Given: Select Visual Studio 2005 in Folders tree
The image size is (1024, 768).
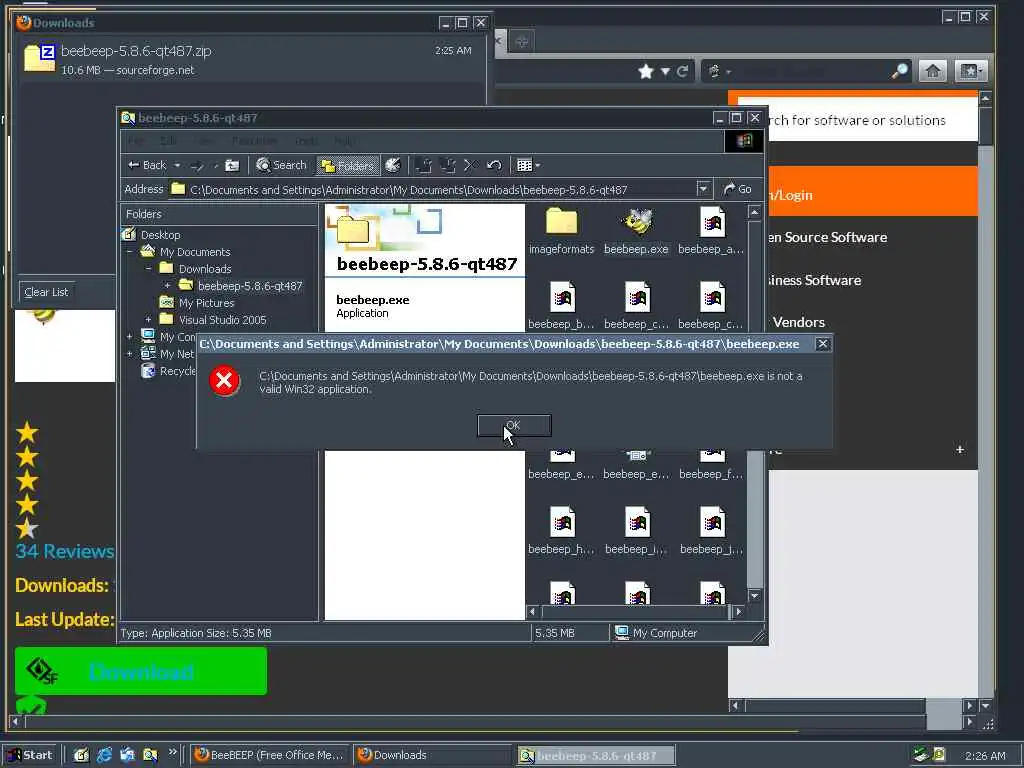Looking at the screenshot, I should pyautogui.click(x=223, y=320).
